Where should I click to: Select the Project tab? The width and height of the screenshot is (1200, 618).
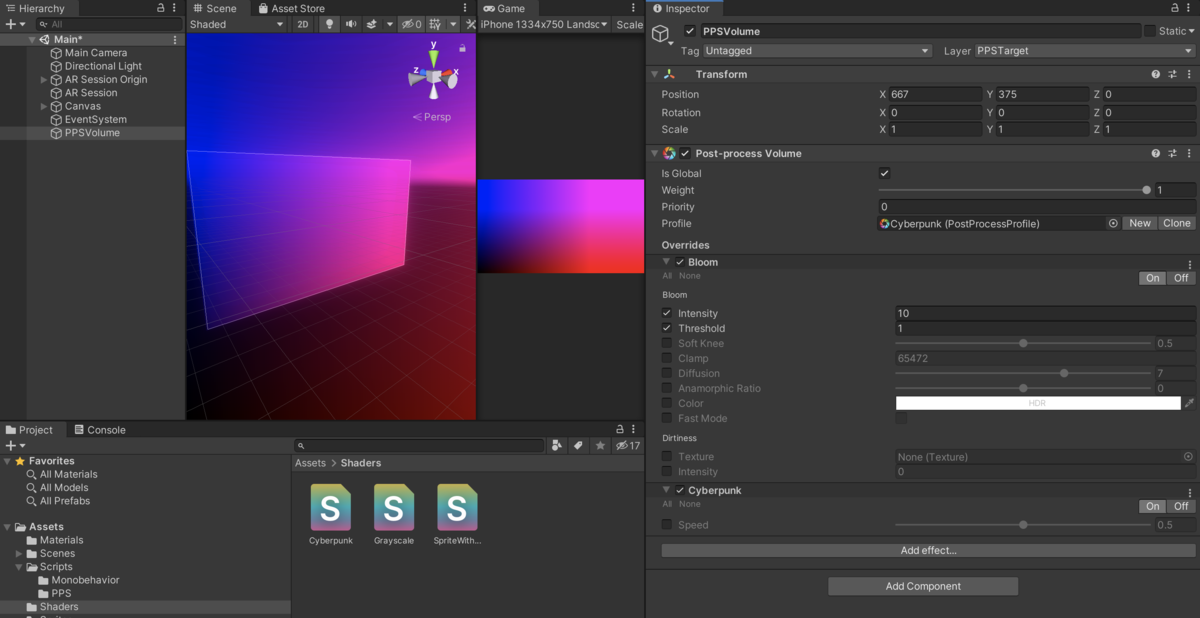[x=29, y=430]
